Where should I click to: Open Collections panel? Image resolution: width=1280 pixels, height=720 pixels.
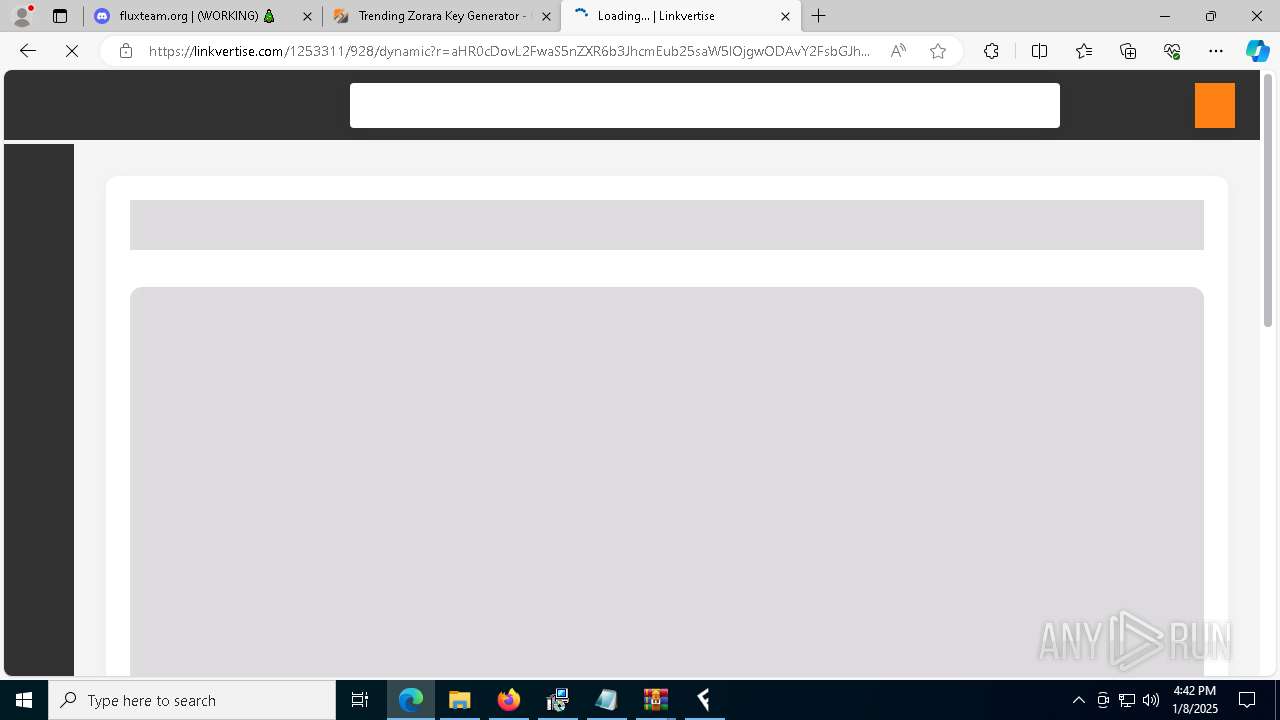1128,51
